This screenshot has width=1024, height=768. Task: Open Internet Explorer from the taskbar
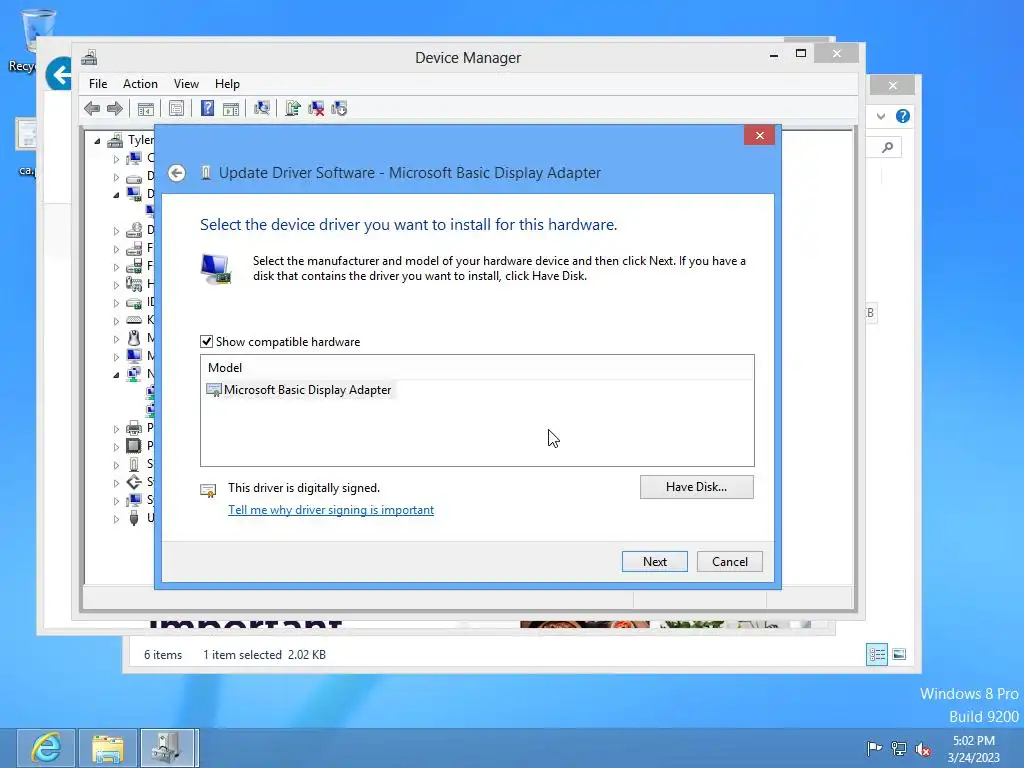[46, 748]
